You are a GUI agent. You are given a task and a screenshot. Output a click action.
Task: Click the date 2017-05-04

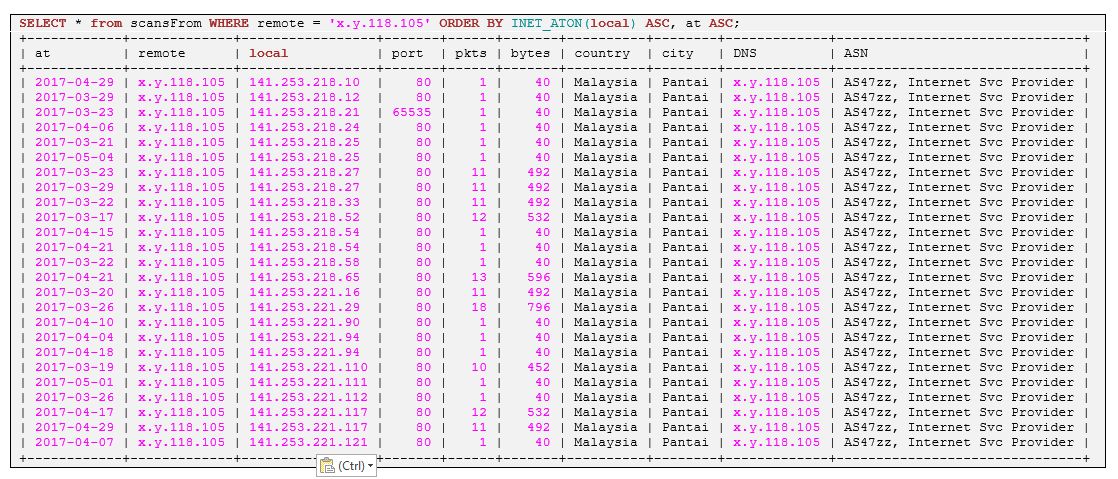coord(74,157)
